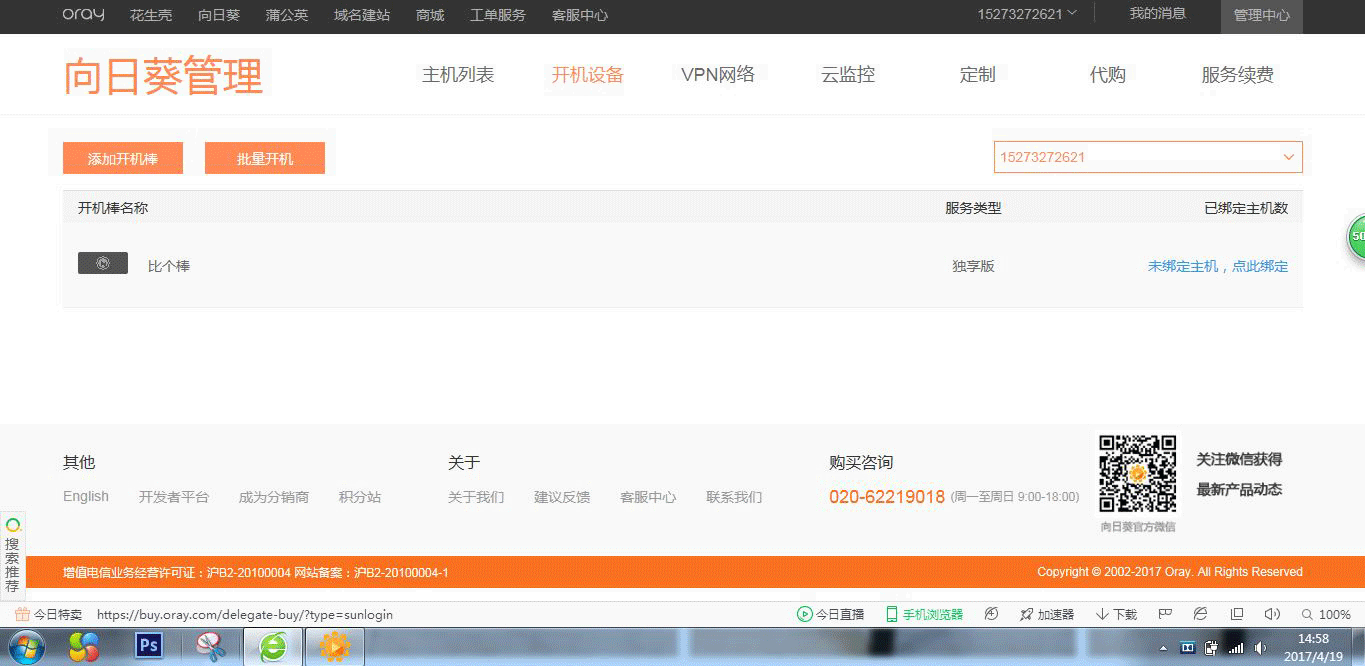The height and width of the screenshot is (666, 1365).
Task: Open 成为分销商 footer link
Action: [274, 497]
